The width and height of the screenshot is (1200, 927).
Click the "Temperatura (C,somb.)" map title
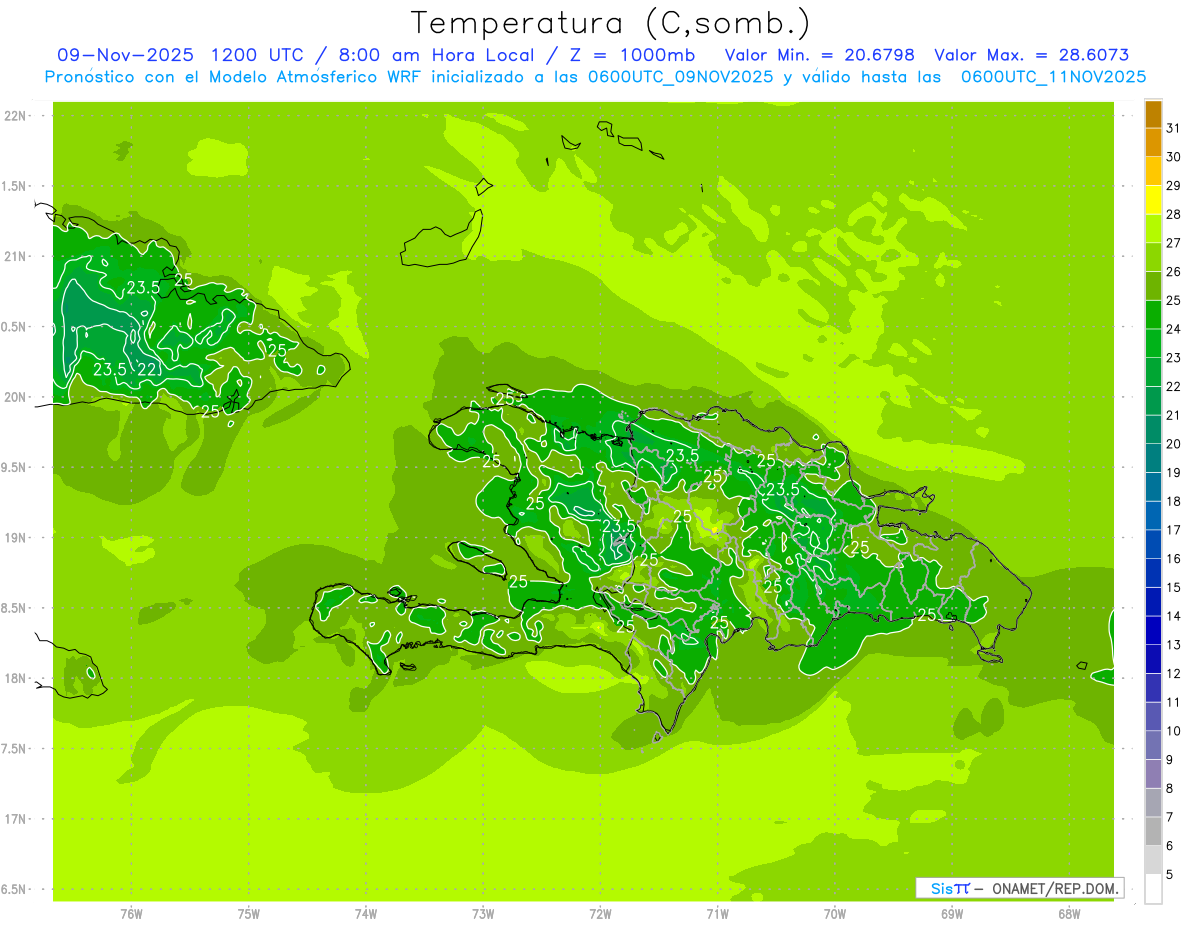610,23
